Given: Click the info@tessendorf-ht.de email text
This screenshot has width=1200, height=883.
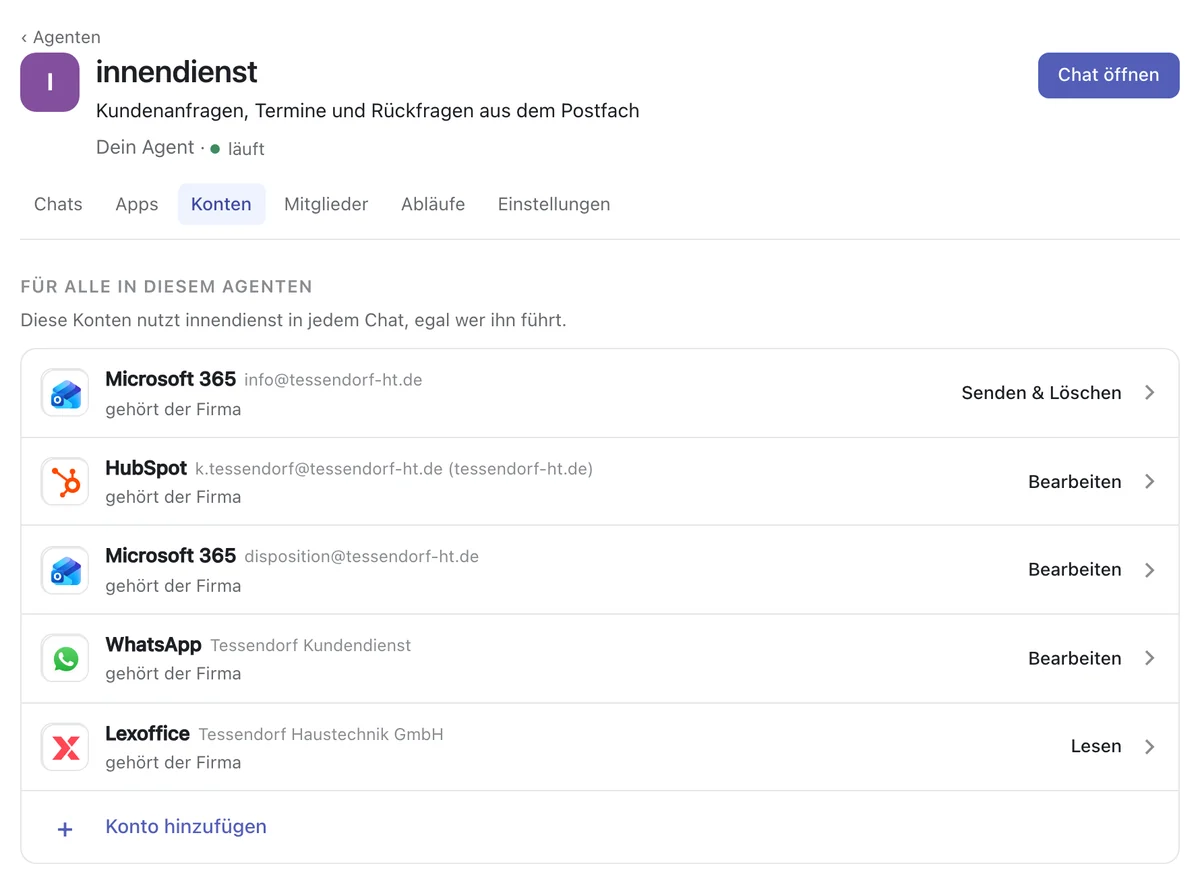Looking at the screenshot, I should (333, 380).
